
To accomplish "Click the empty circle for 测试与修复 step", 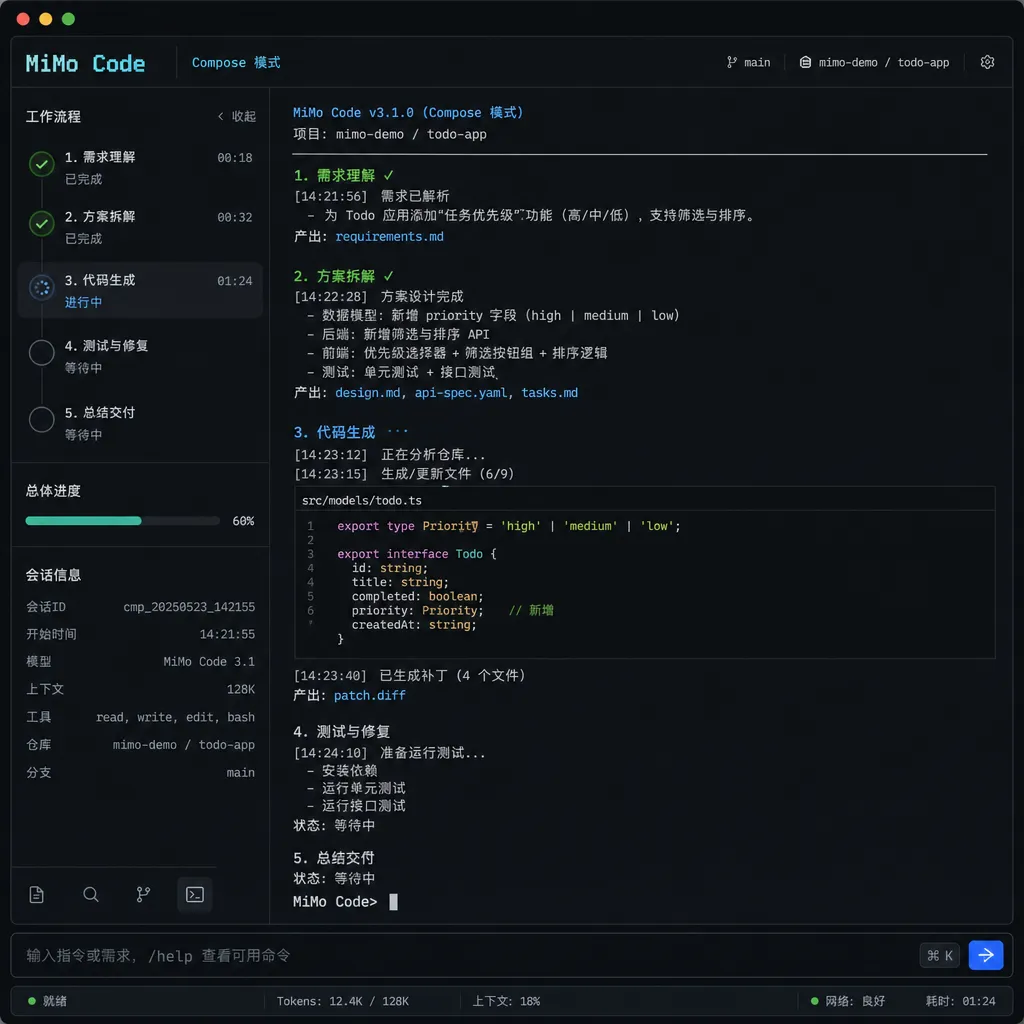I will point(42,353).
